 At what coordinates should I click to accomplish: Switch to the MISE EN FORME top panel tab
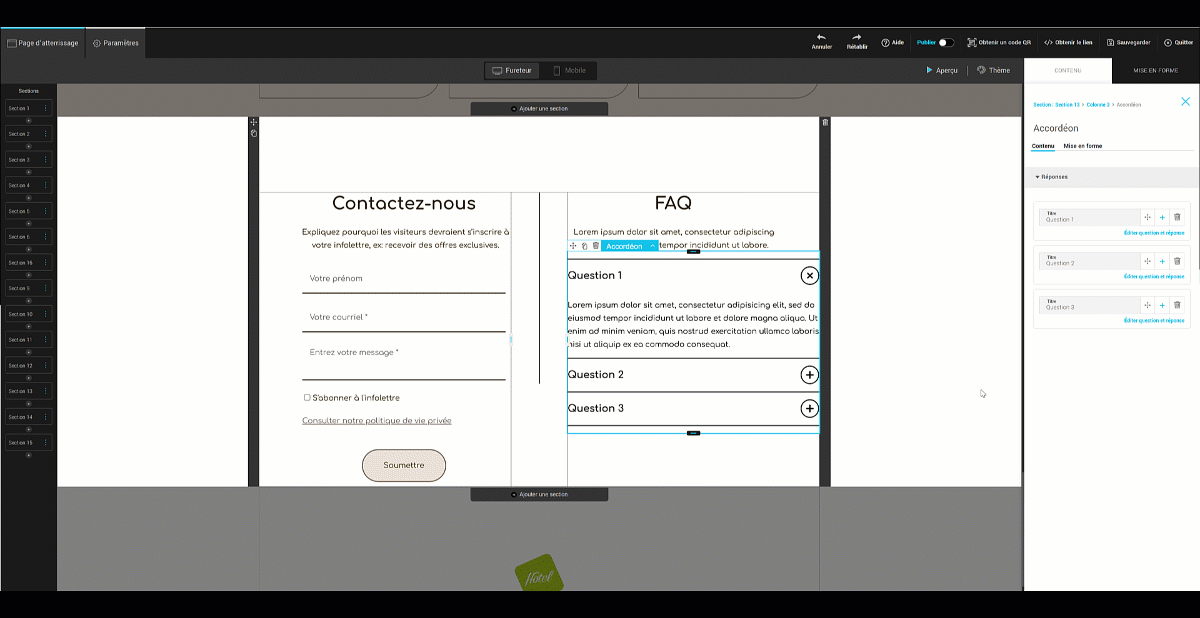point(1155,71)
